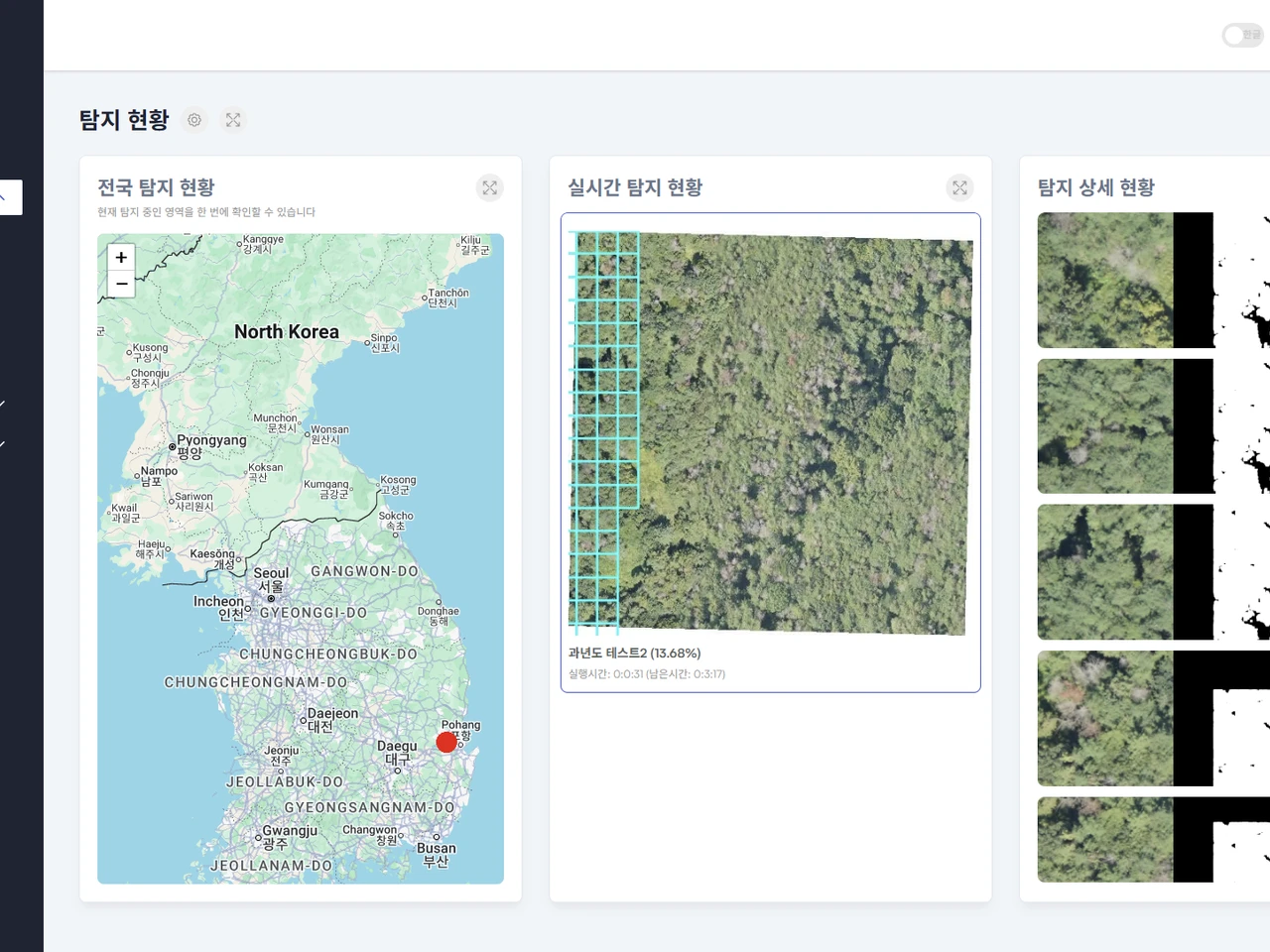The height and width of the screenshot is (952, 1270).
Task: Click the 실시간 탐지 현황 card title
Action: click(635, 187)
